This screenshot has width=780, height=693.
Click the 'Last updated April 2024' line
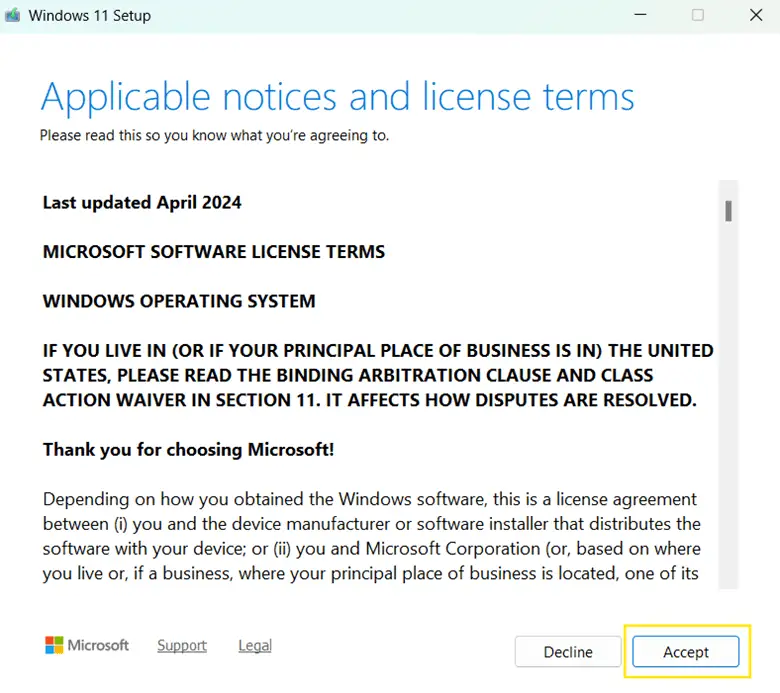click(x=142, y=202)
